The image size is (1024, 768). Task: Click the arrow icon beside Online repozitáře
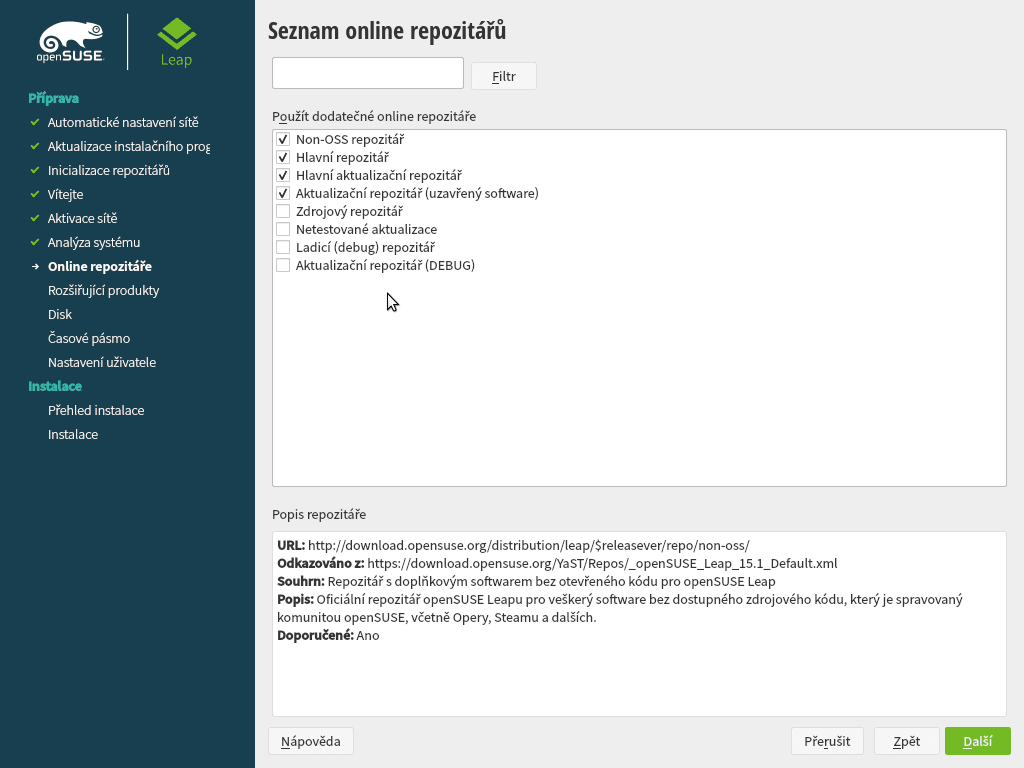tap(35, 266)
